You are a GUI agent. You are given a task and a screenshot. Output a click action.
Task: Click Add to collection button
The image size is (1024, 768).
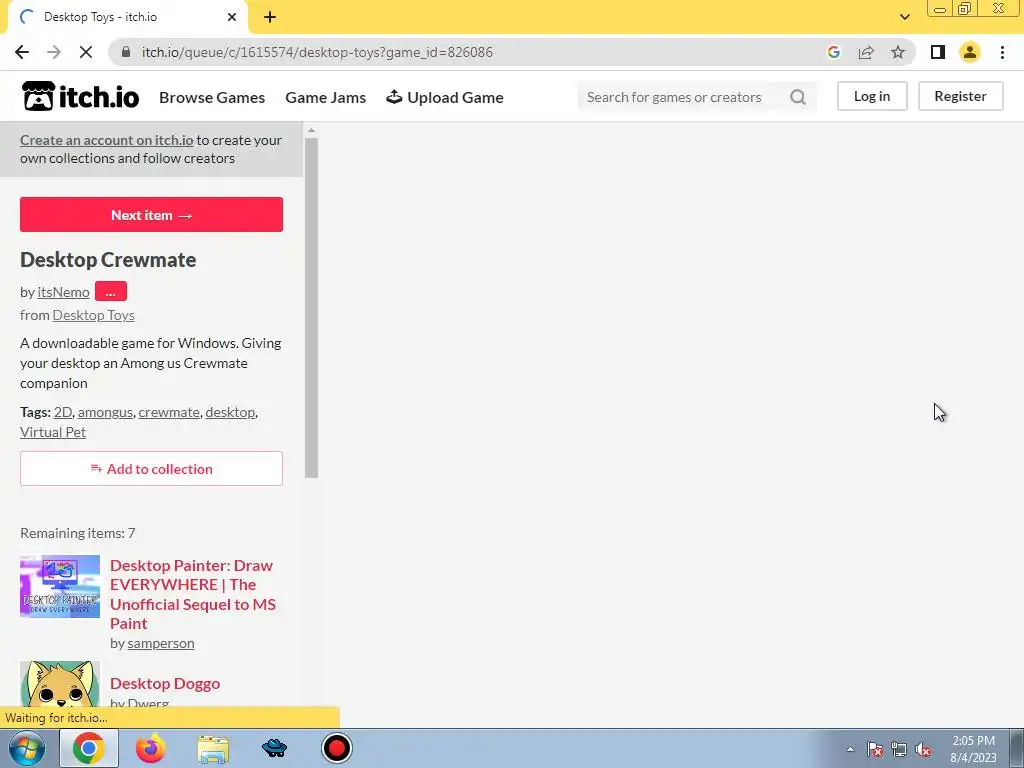(152, 468)
